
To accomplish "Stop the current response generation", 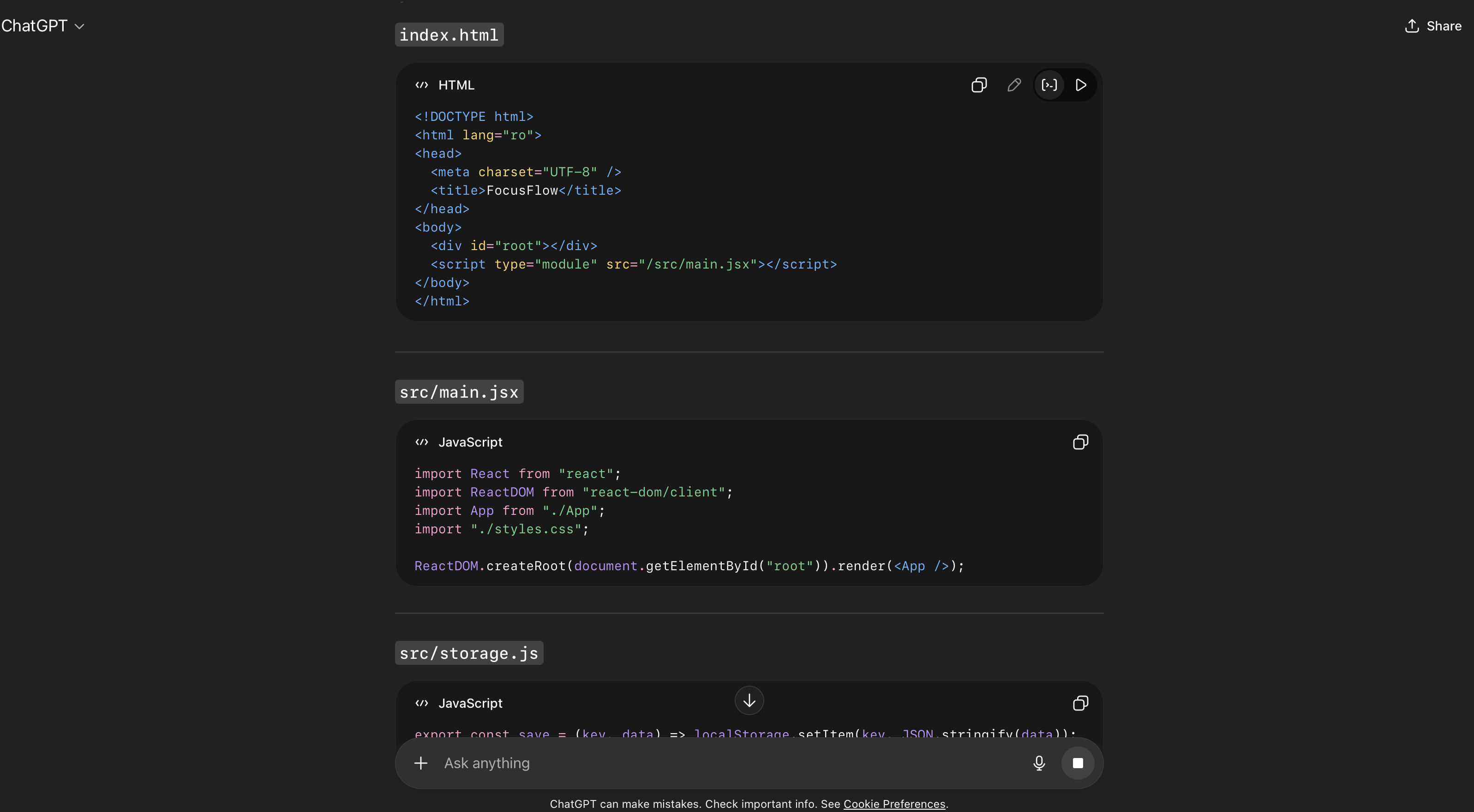I will pyautogui.click(x=1078, y=764).
